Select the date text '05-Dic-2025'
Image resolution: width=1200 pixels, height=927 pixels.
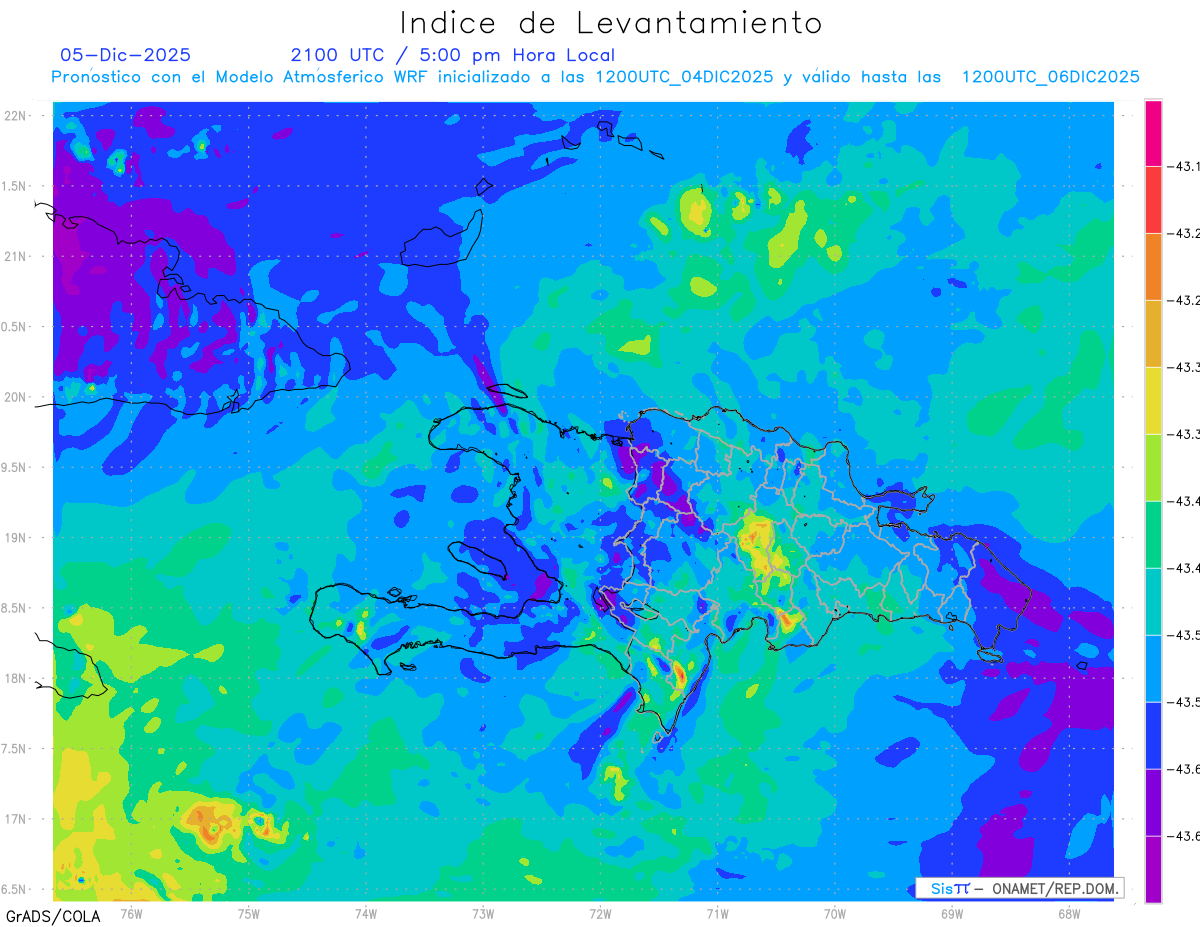point(126,56)
